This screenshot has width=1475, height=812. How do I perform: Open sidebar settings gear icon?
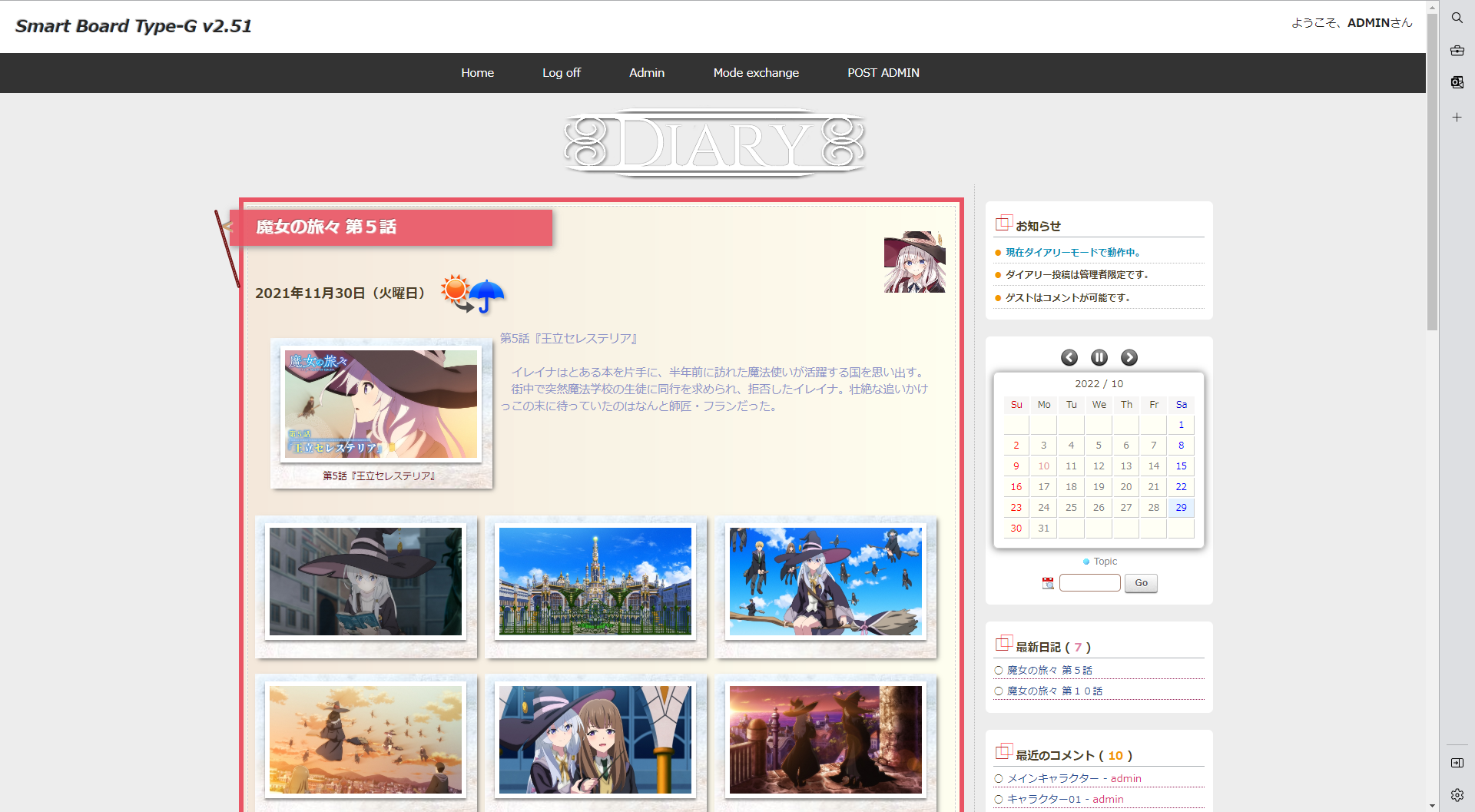point(1457,795)
